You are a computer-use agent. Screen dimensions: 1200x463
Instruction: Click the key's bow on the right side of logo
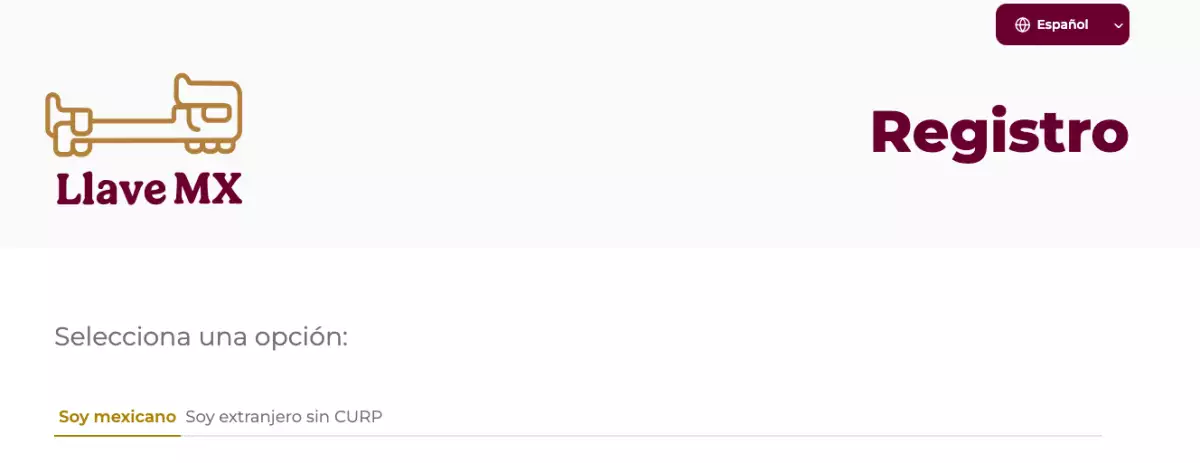(x=208, y=108)
